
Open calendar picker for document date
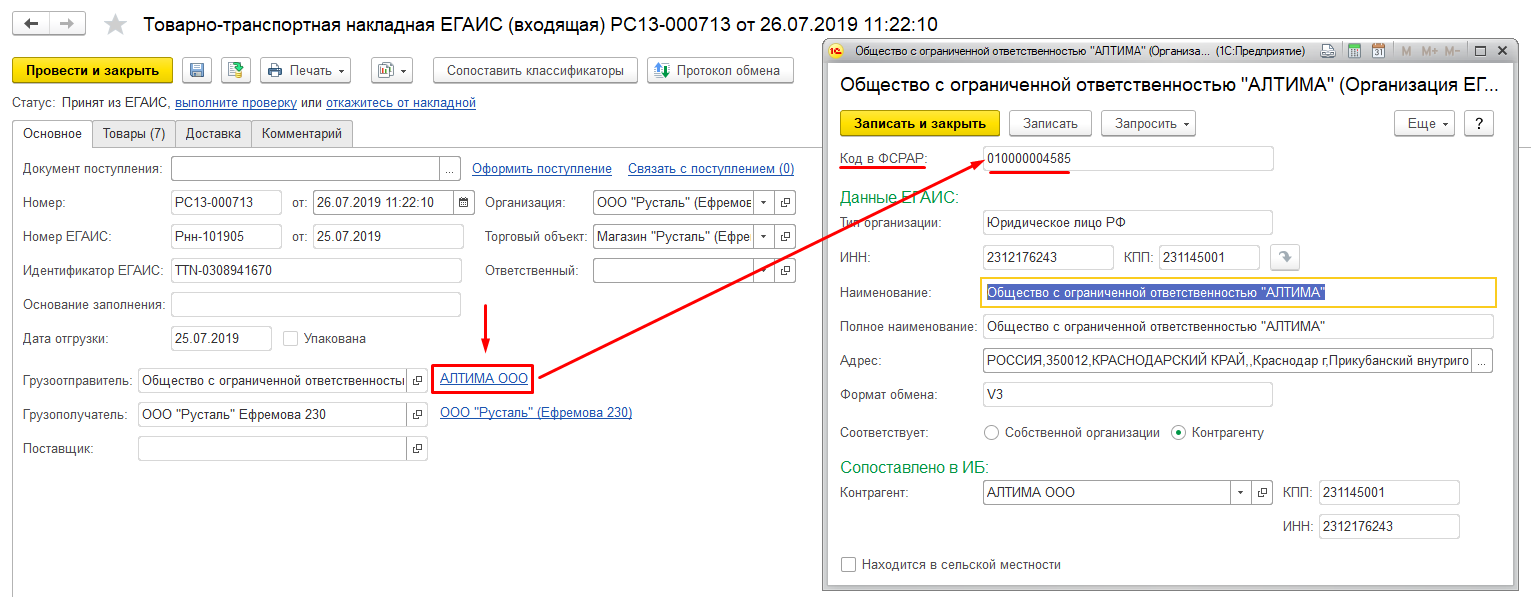click(463, 203)
